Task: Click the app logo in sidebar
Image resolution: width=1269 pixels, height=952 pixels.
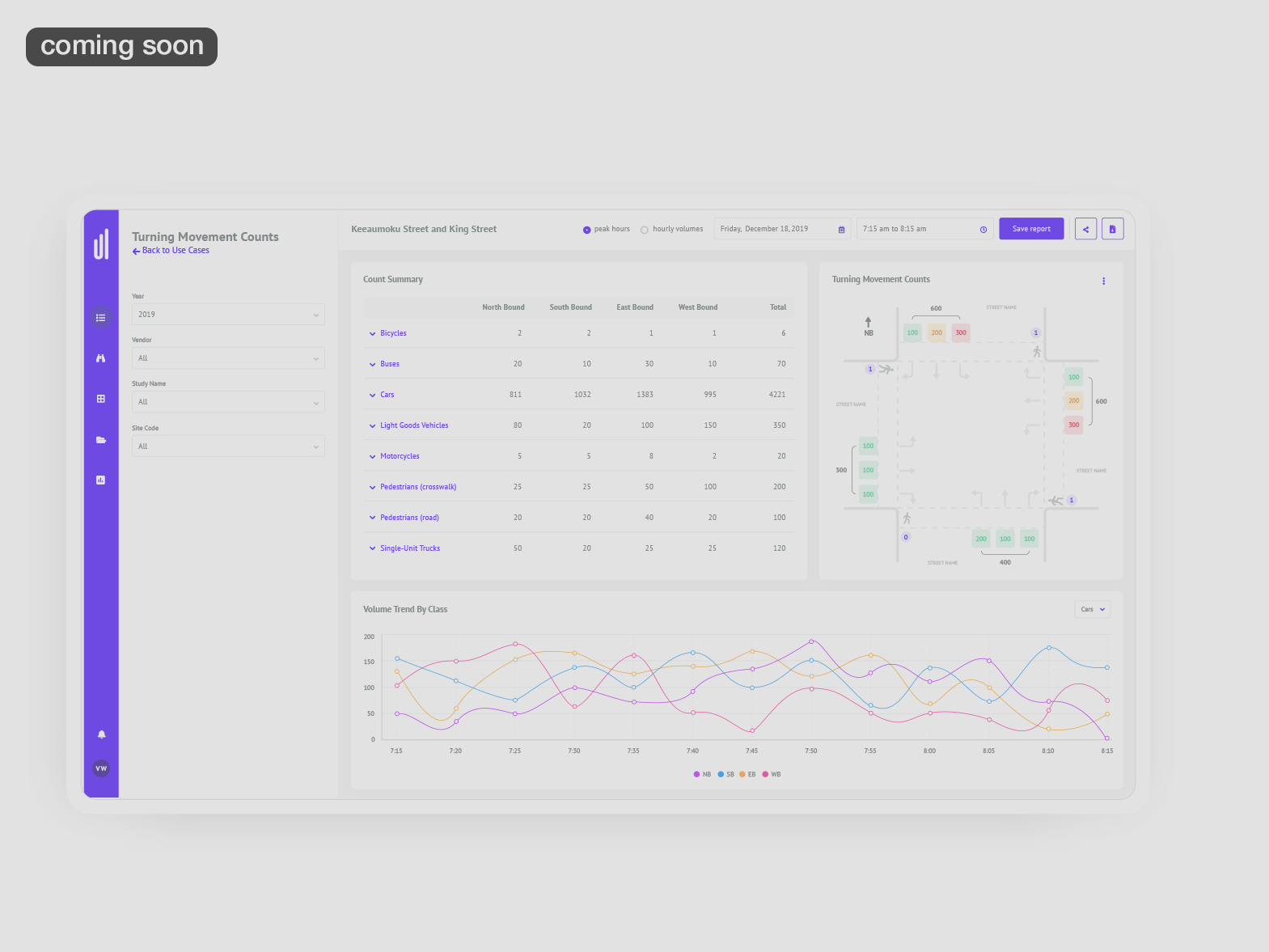Action: point(101,244)
